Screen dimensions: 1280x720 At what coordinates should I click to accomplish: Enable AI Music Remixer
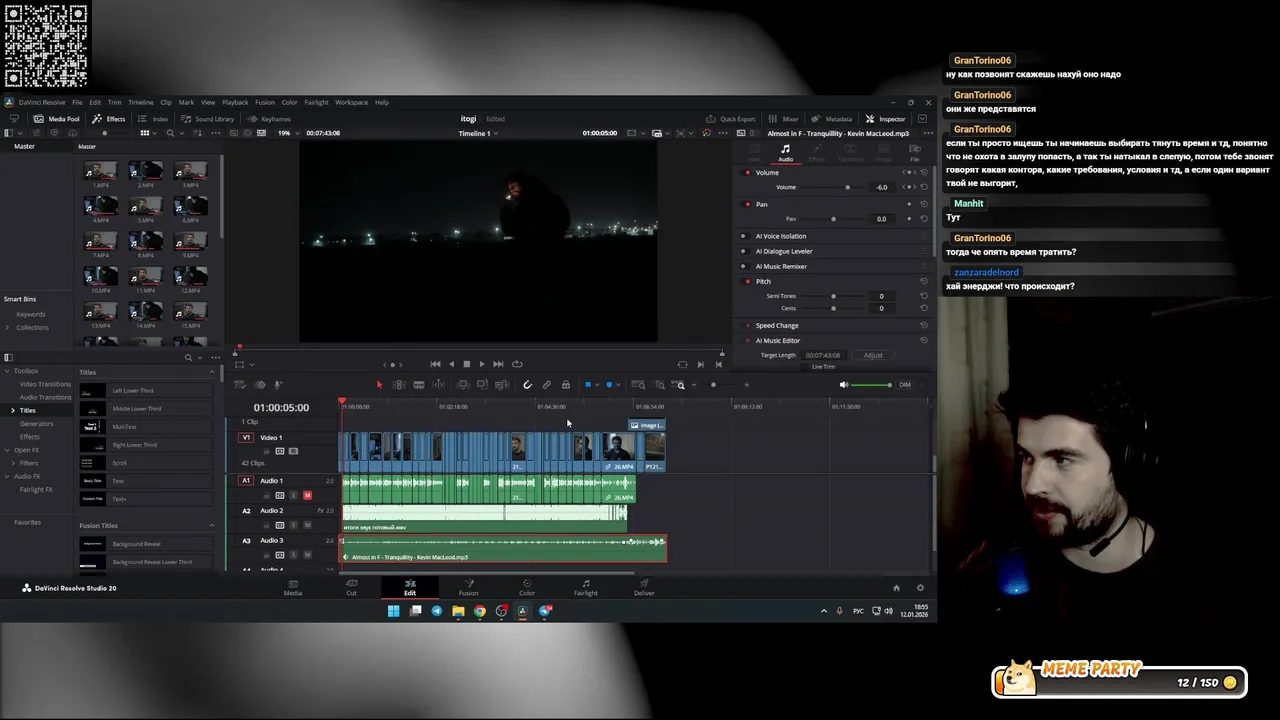[x=743, y=266]
